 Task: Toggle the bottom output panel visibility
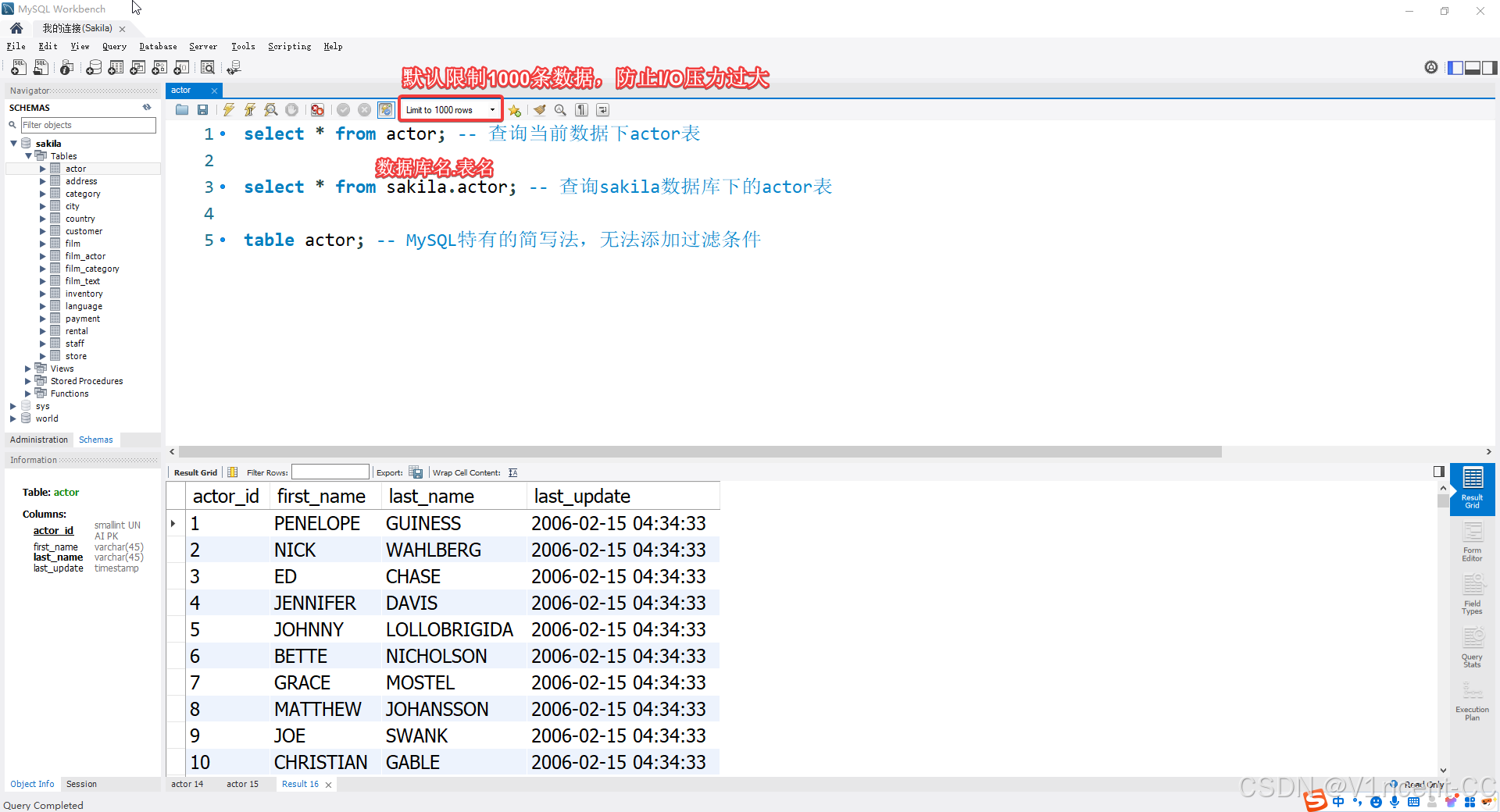click(1473, 68)
